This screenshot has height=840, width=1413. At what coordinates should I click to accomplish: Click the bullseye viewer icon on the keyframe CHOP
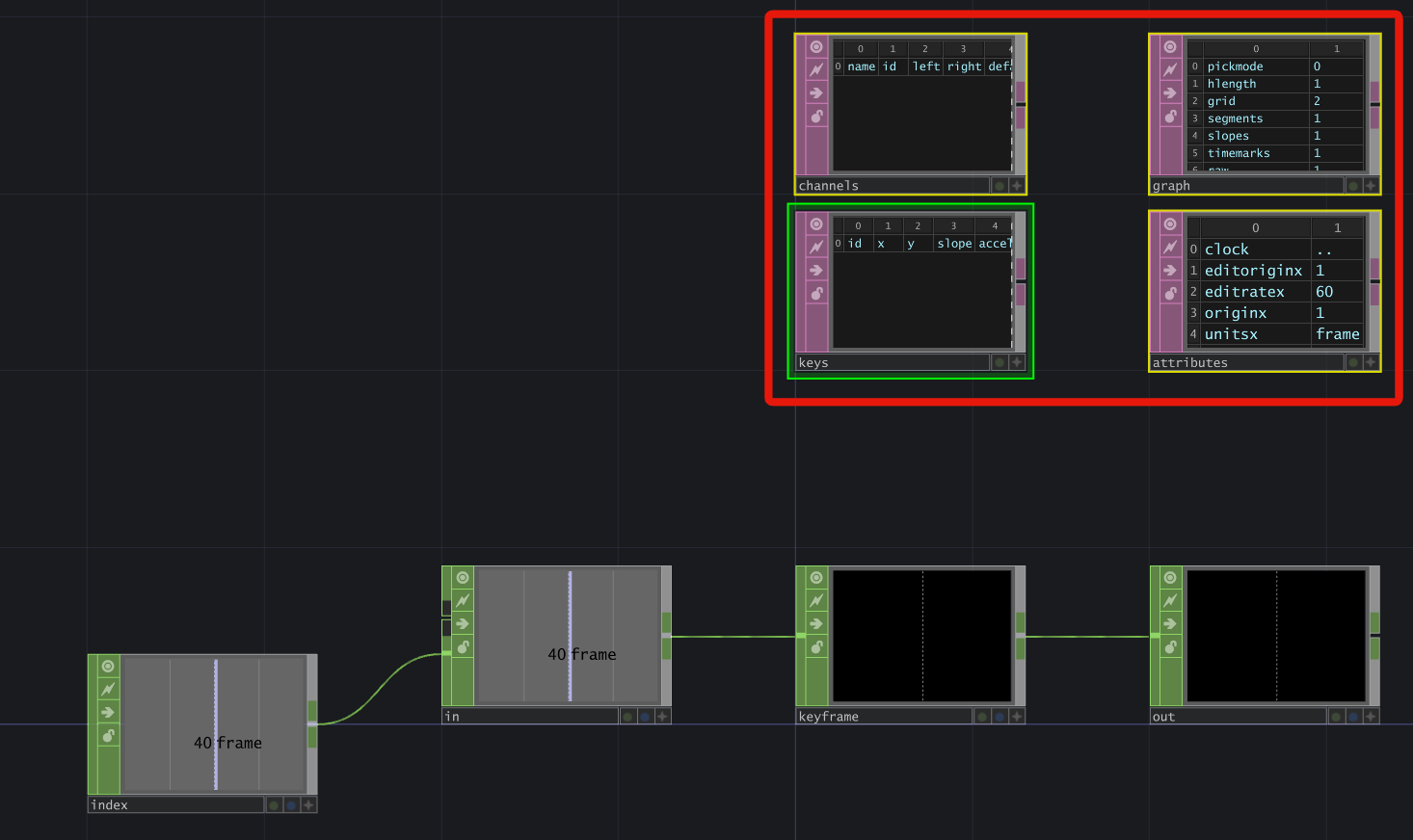click(814, 577)
